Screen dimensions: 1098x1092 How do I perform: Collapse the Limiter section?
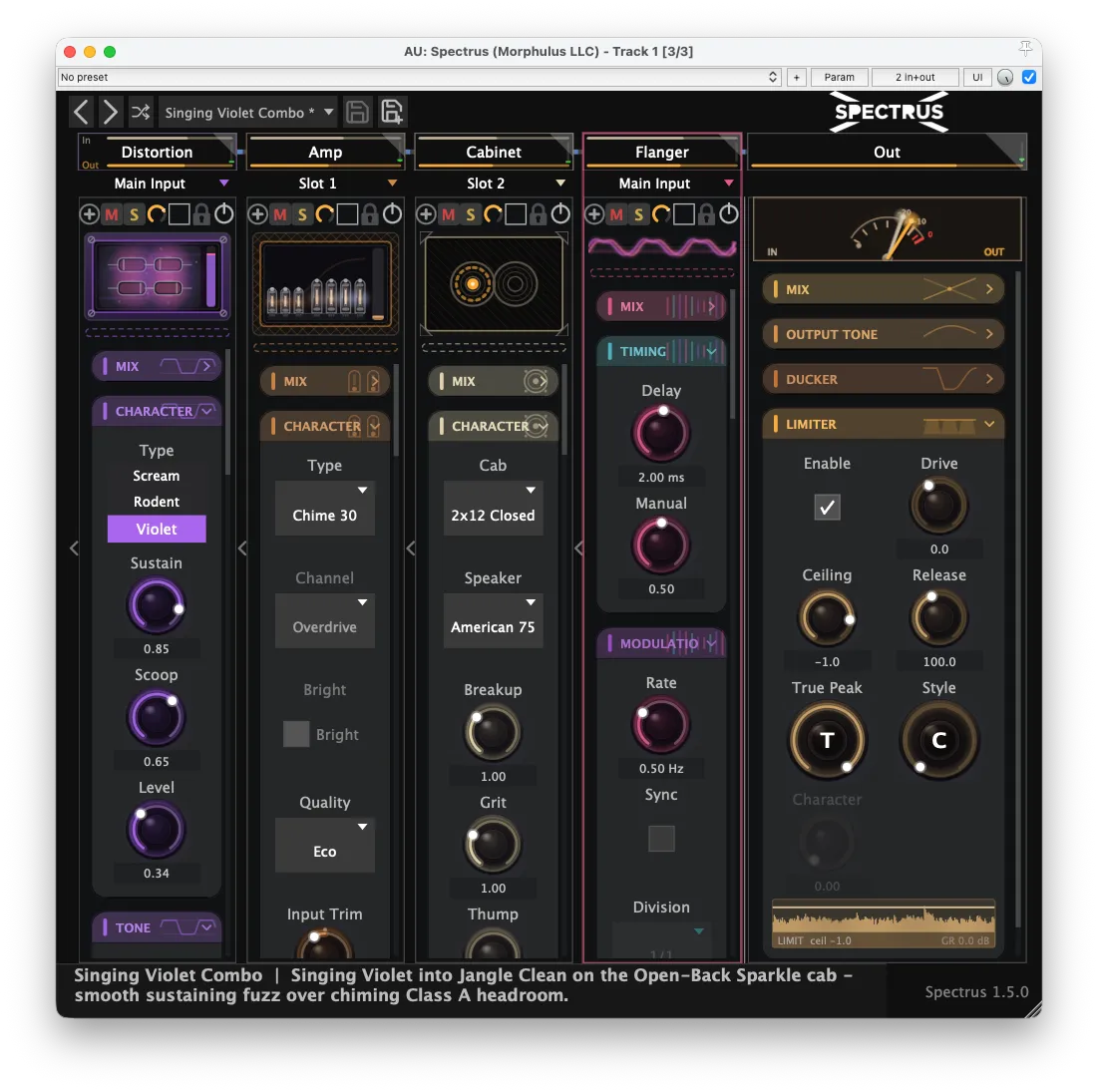coord(883,424)
